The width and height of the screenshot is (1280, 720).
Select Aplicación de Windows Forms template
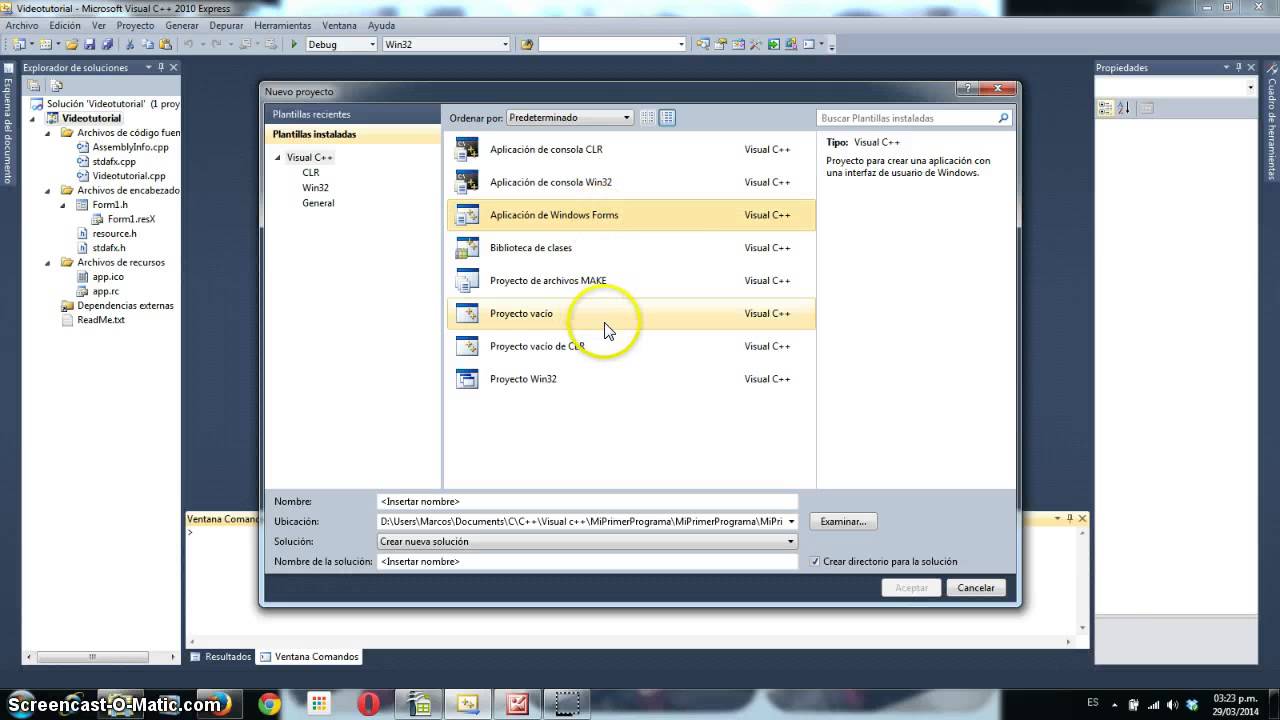click(x=631, y=215)
